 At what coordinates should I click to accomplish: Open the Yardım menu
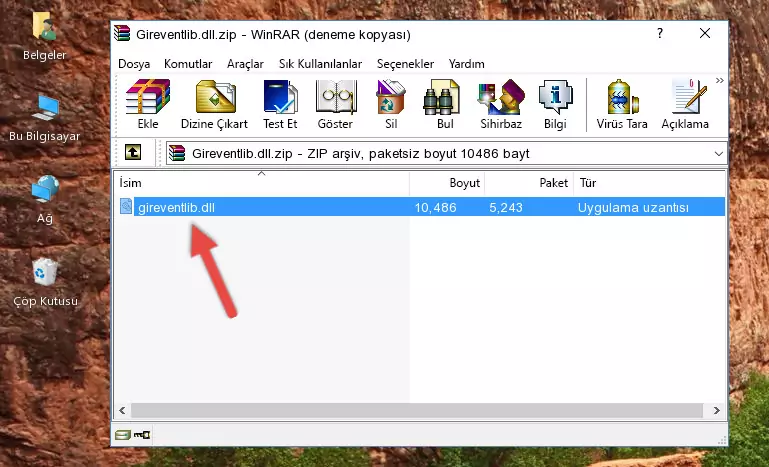pos(466,64)
